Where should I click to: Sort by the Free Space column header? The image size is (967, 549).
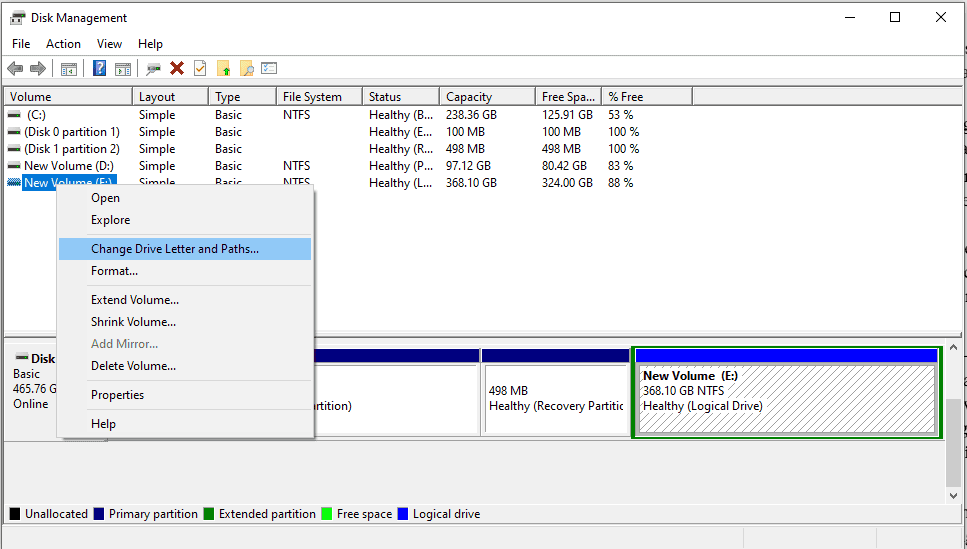(x=568, y=97)
